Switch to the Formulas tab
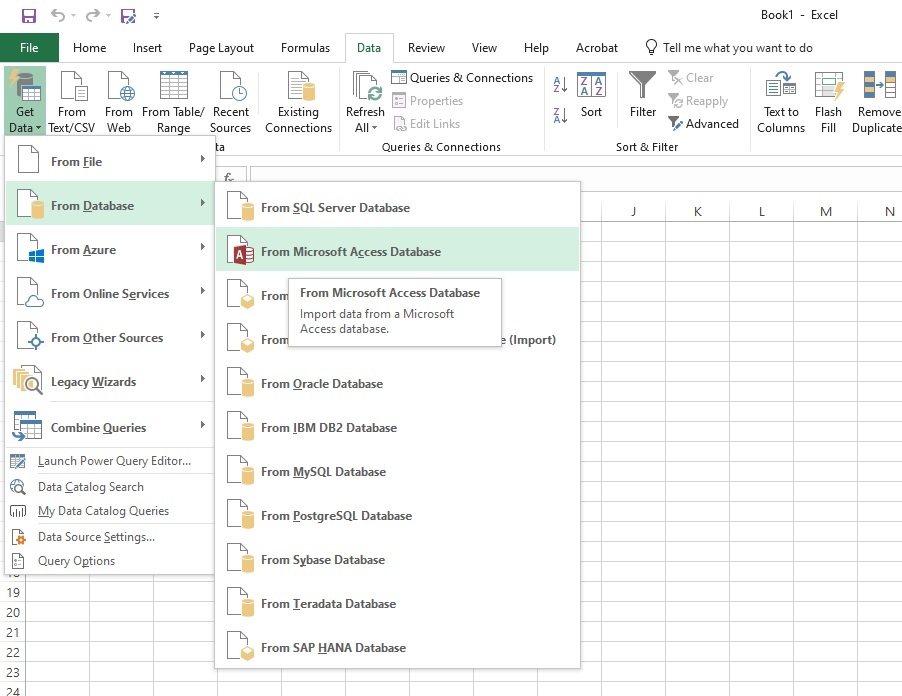Screen dimensions: 902x696 pos(305,48)
